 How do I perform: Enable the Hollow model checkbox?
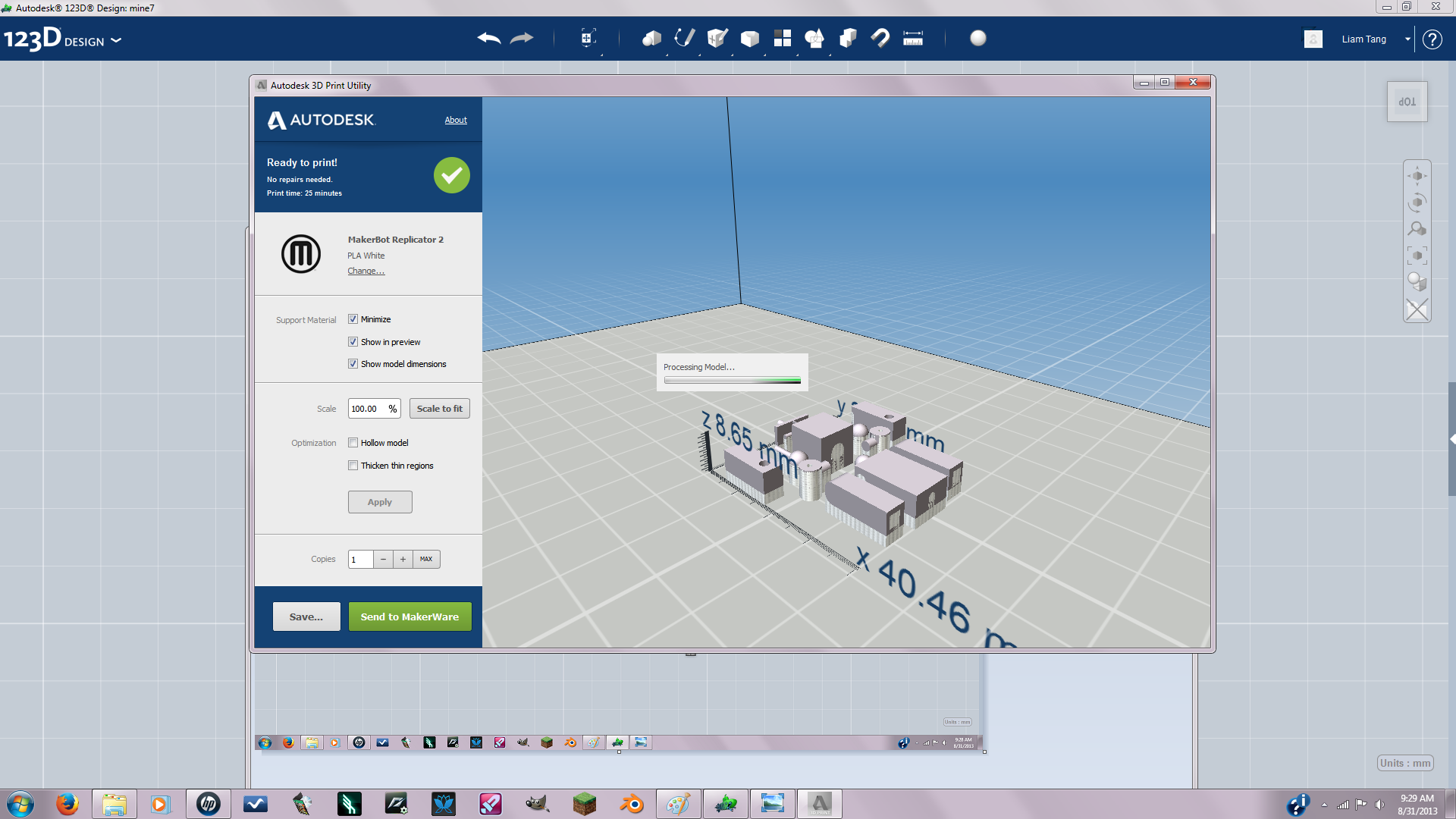click(x=353, y=443)
